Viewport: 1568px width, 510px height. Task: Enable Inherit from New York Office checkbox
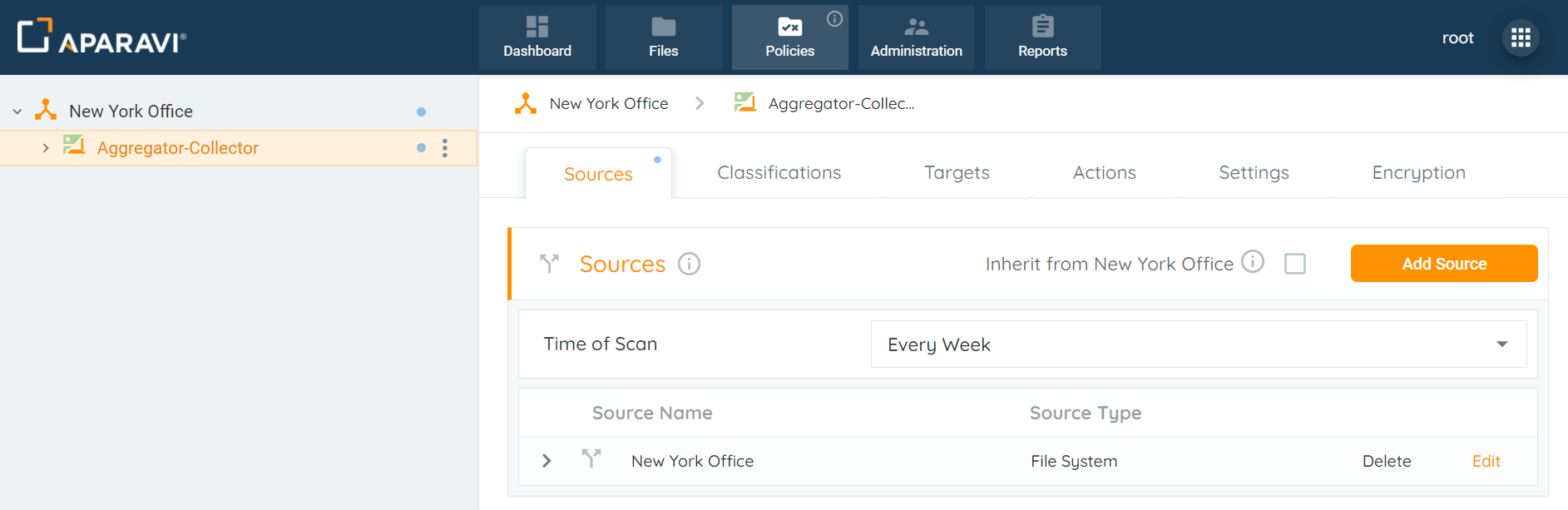(1295, 264)
